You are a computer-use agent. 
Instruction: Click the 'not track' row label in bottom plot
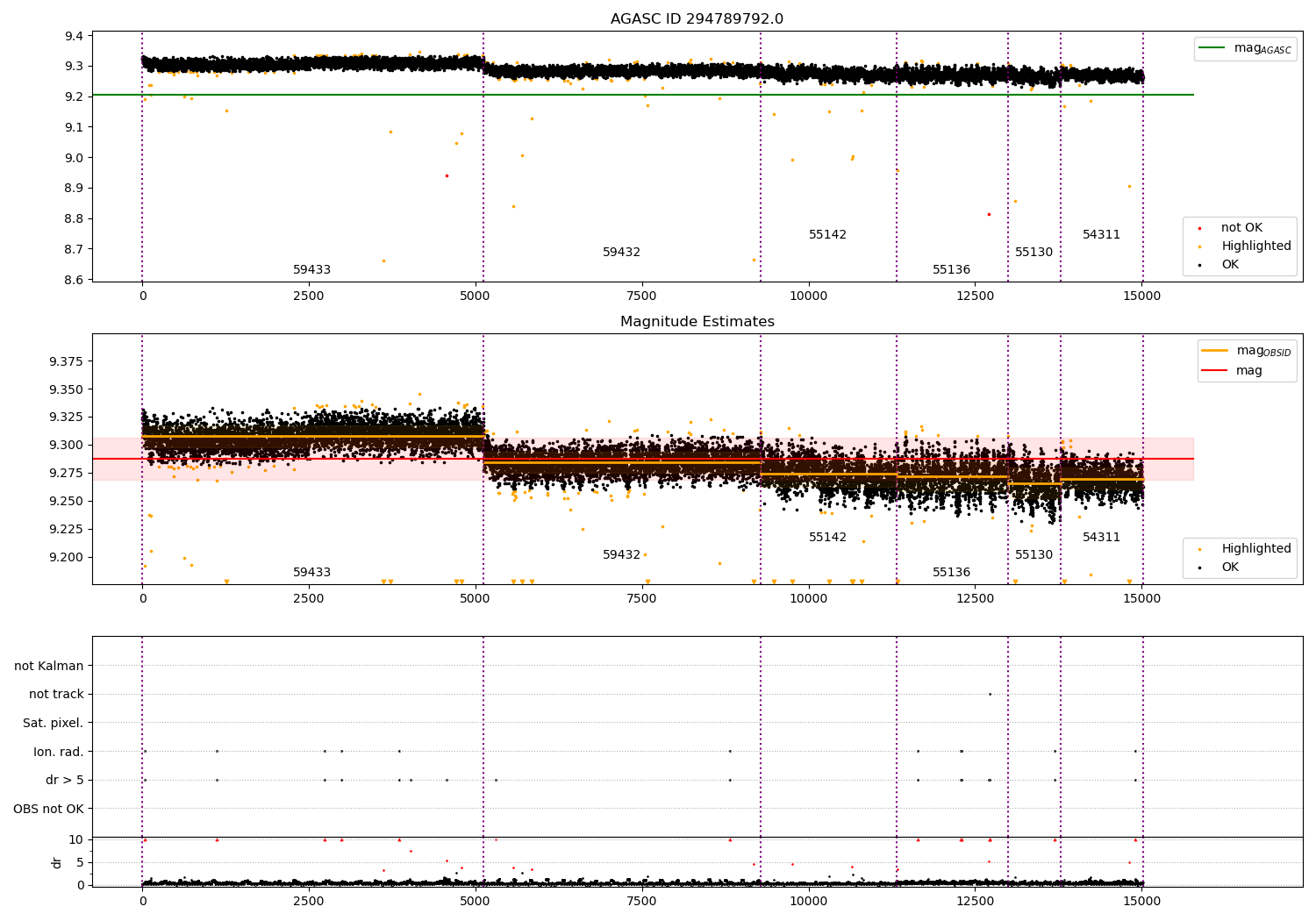(56, 695)
